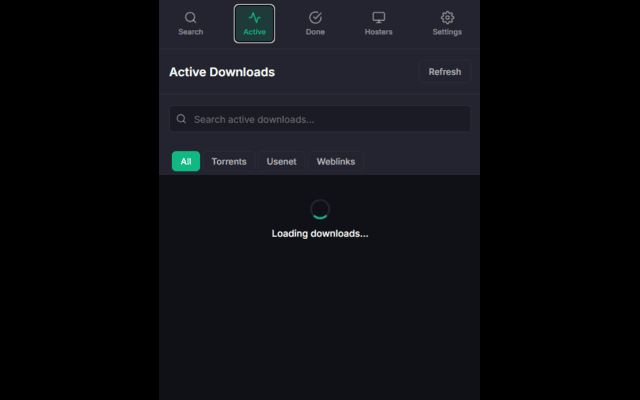Open the Settings gear tab
The height and width of the screenshot is (400, 640).
447,24
